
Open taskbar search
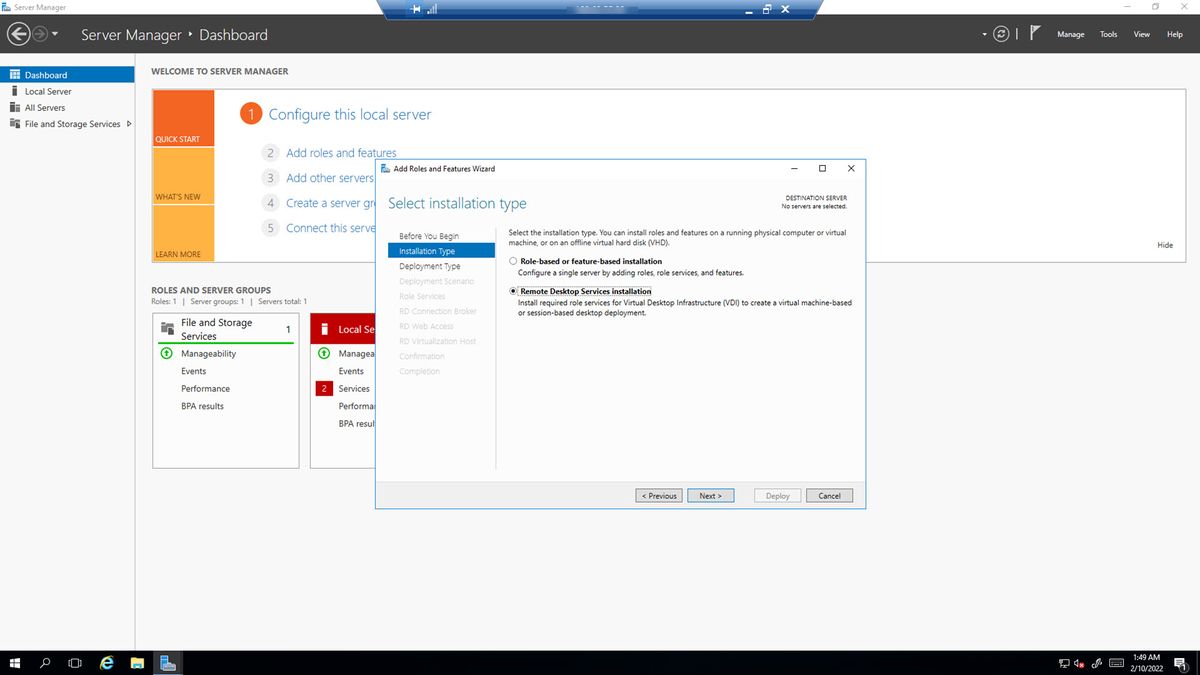(45, 663)
